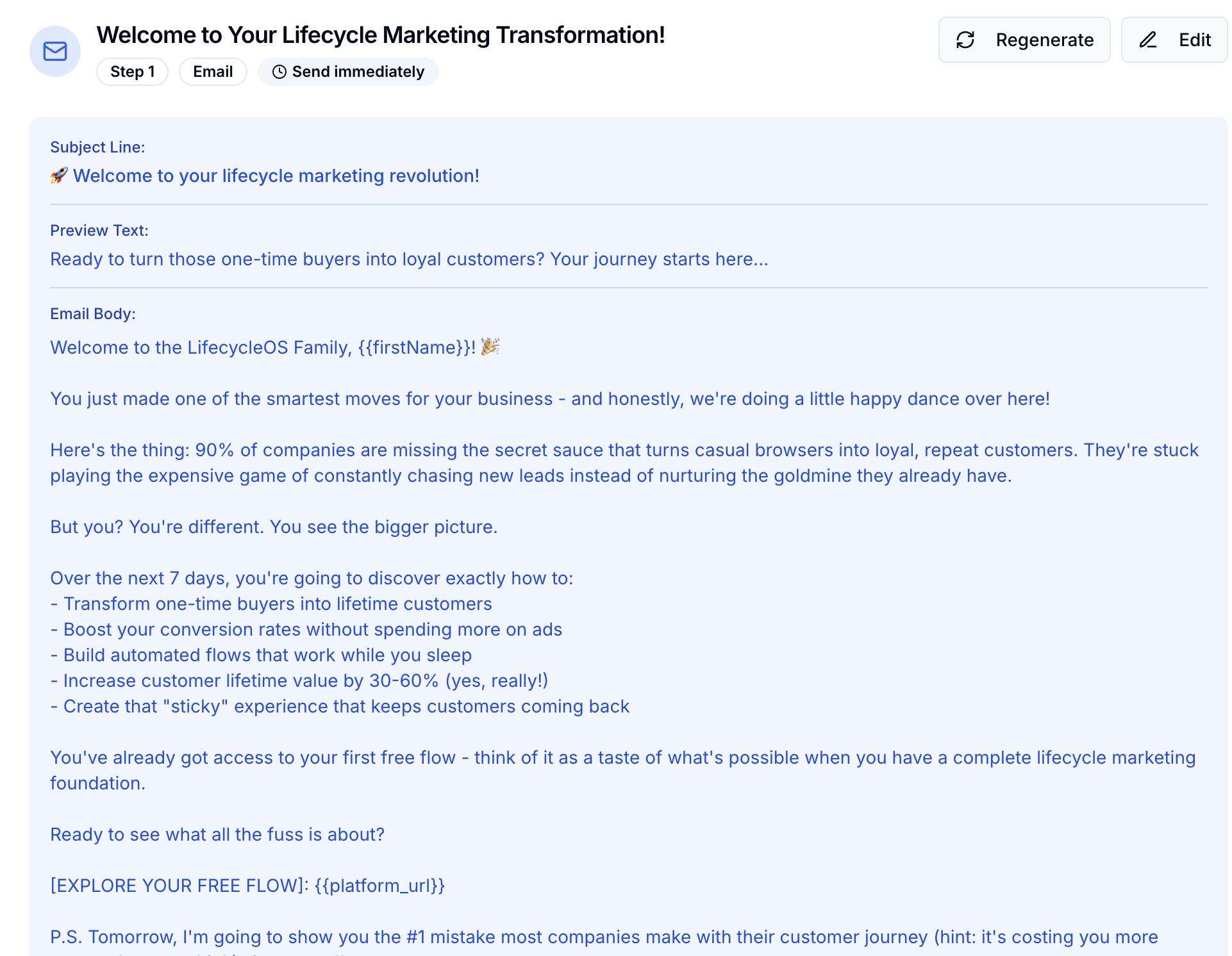1232x956 pixels.
Task: Click the circular refresh arrows icon
Action: pos(965,40)
